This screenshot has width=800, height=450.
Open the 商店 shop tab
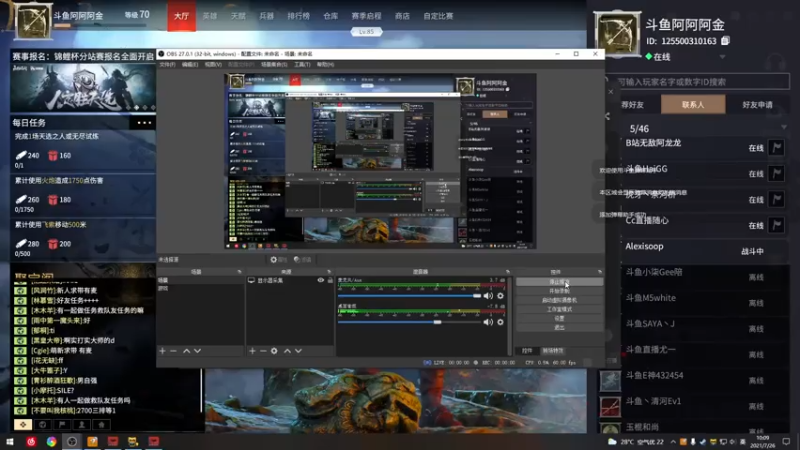coord(402,16)
